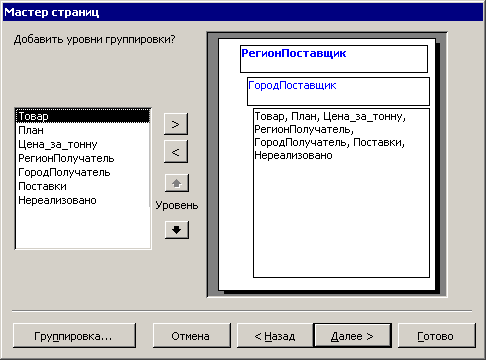Select ГородПоставщик grouping level in preview

tap(338, 91)
